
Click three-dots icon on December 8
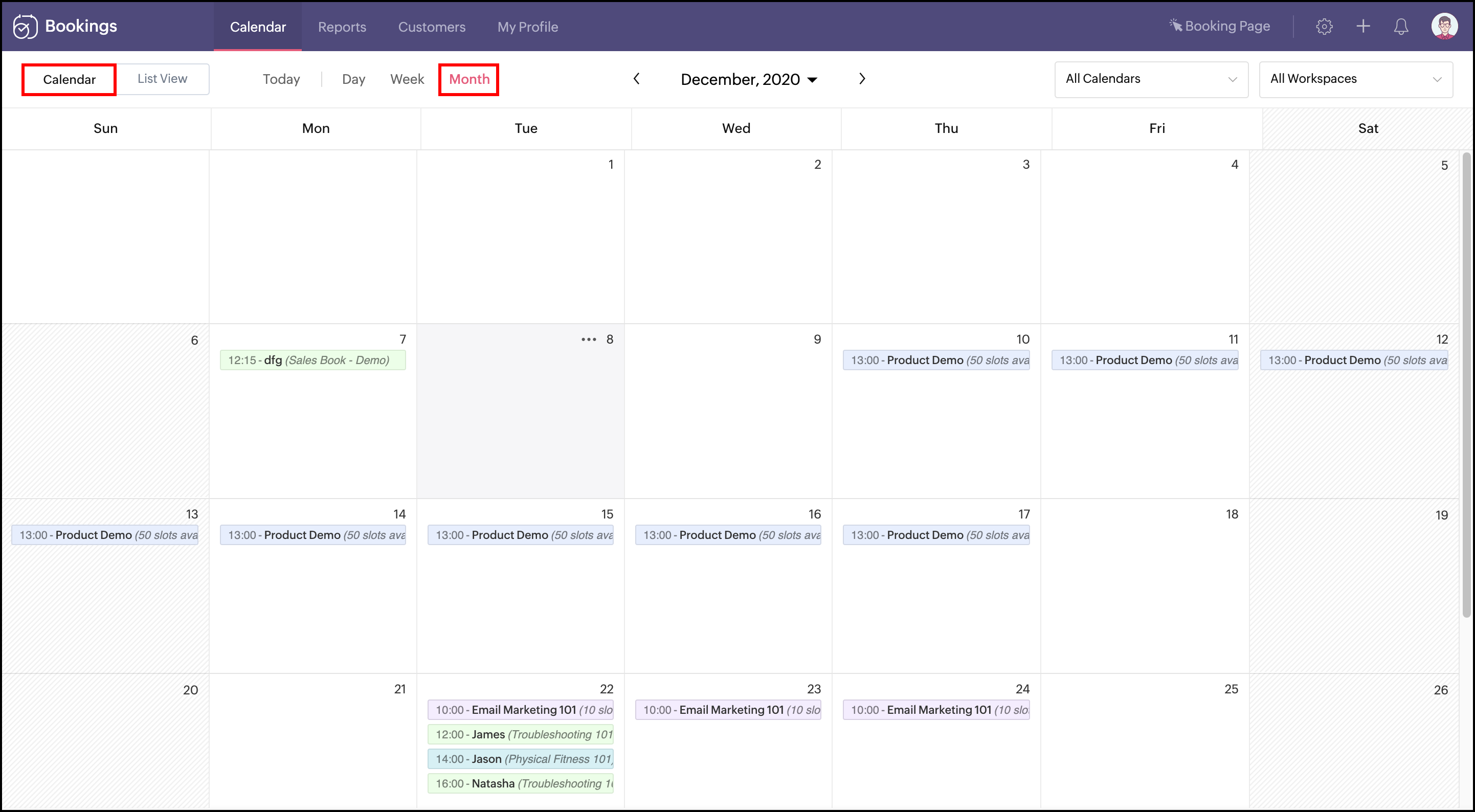[588, 340]
